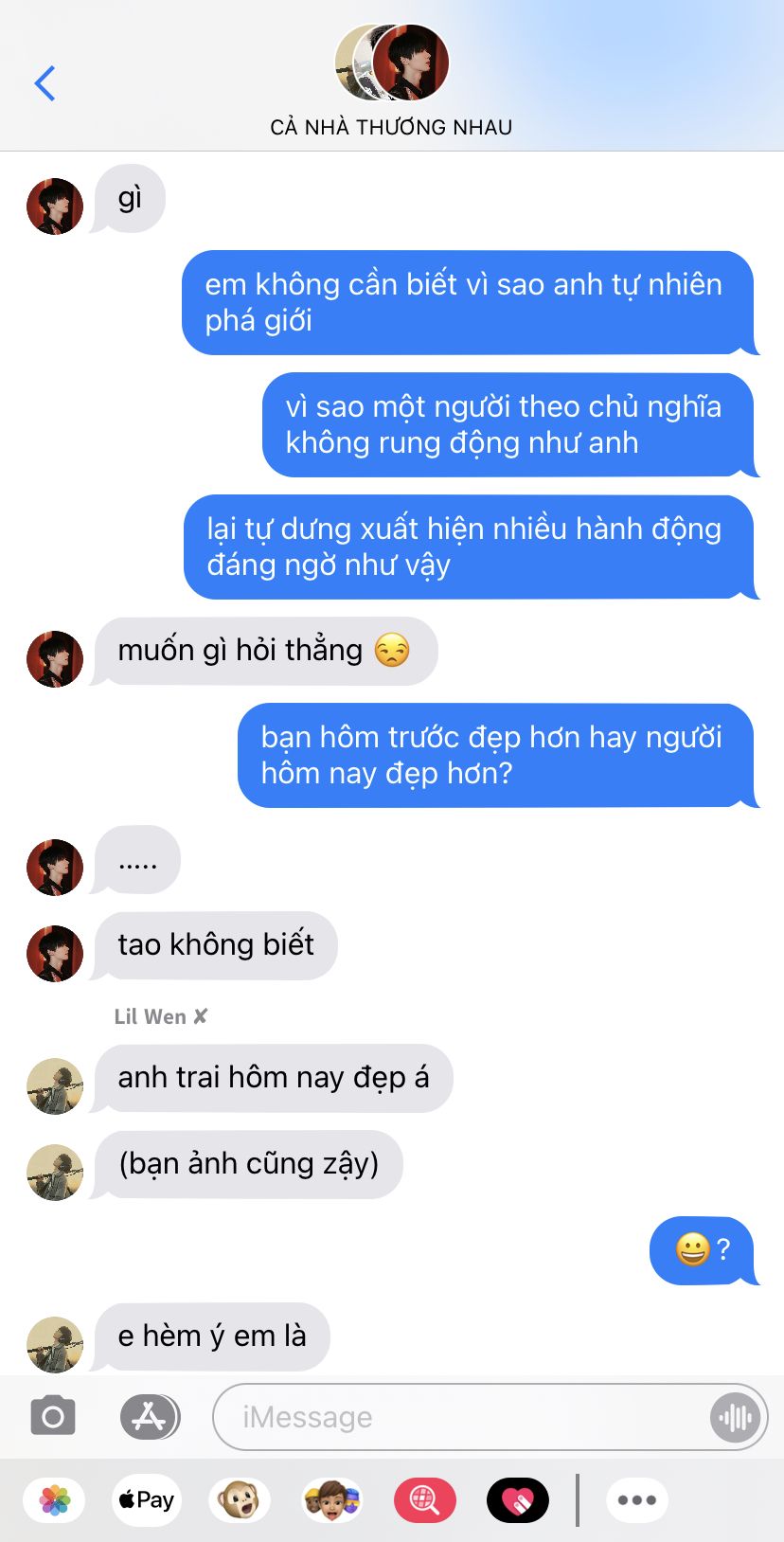
Task: Tap the avatar beside 'anh trai hôm nay đẹp á'
Action: (55, 1086)
